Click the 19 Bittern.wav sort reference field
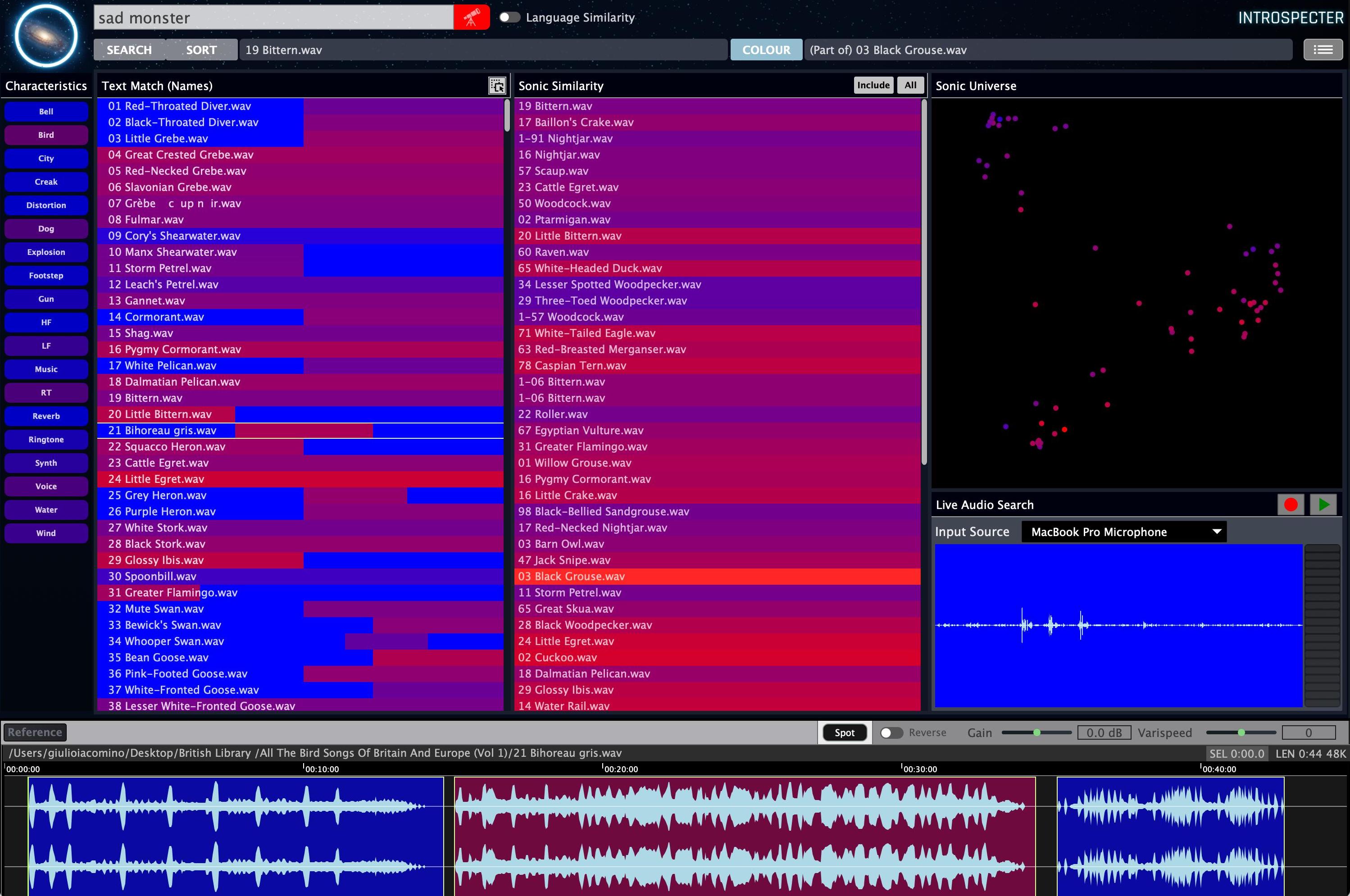The image size is (1350, 896). tap(483, 50)
